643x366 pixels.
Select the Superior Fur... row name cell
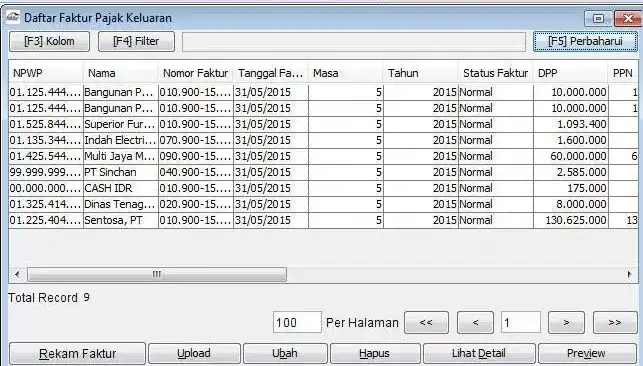click(x=121, y=124)
